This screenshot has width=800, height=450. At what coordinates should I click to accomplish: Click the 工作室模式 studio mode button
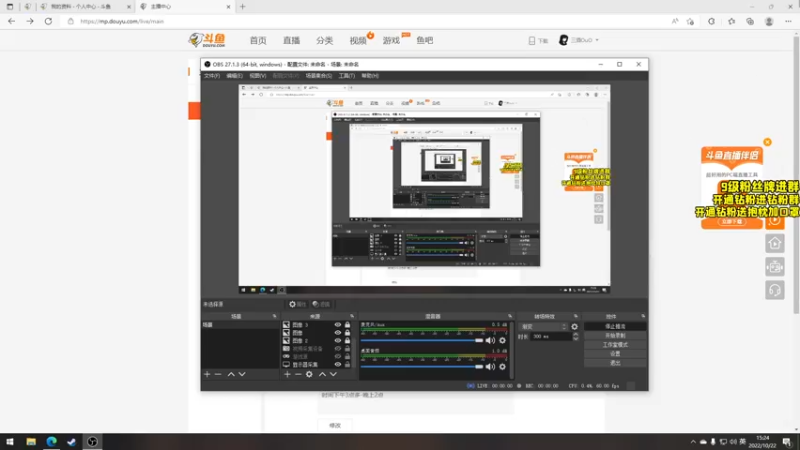point(615,345)
